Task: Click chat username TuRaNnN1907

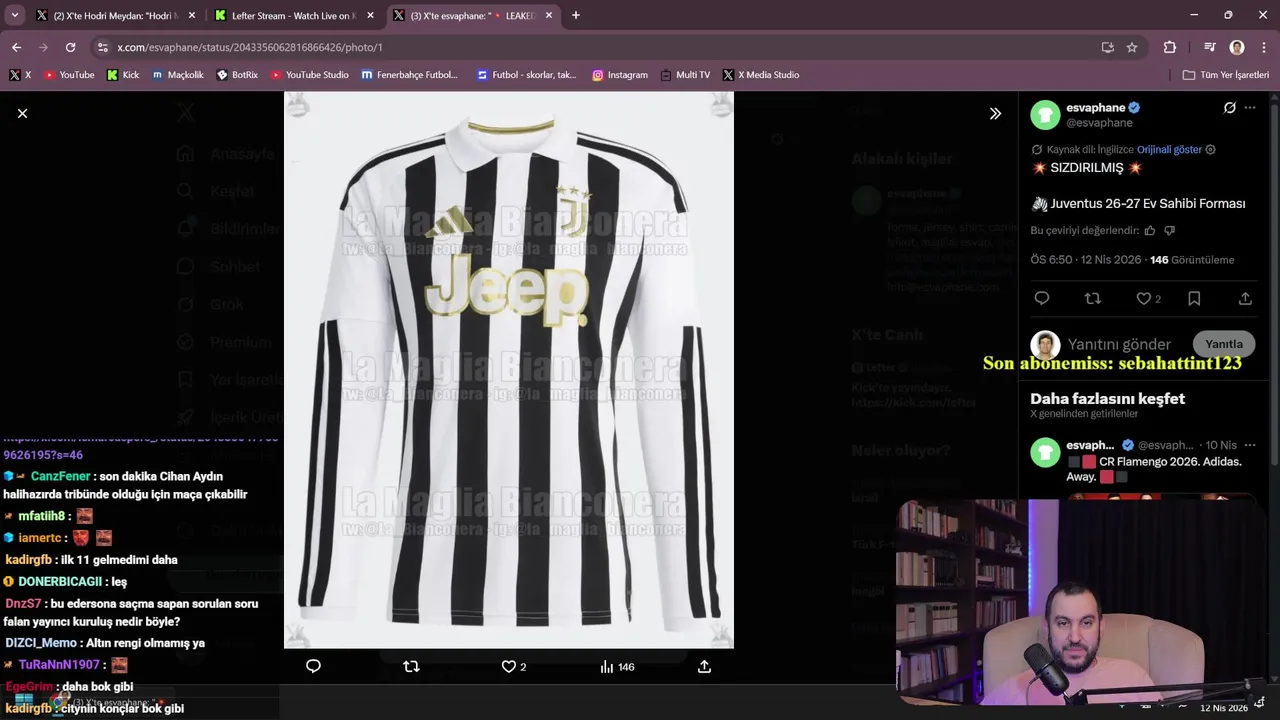Action: coord(59,665)
